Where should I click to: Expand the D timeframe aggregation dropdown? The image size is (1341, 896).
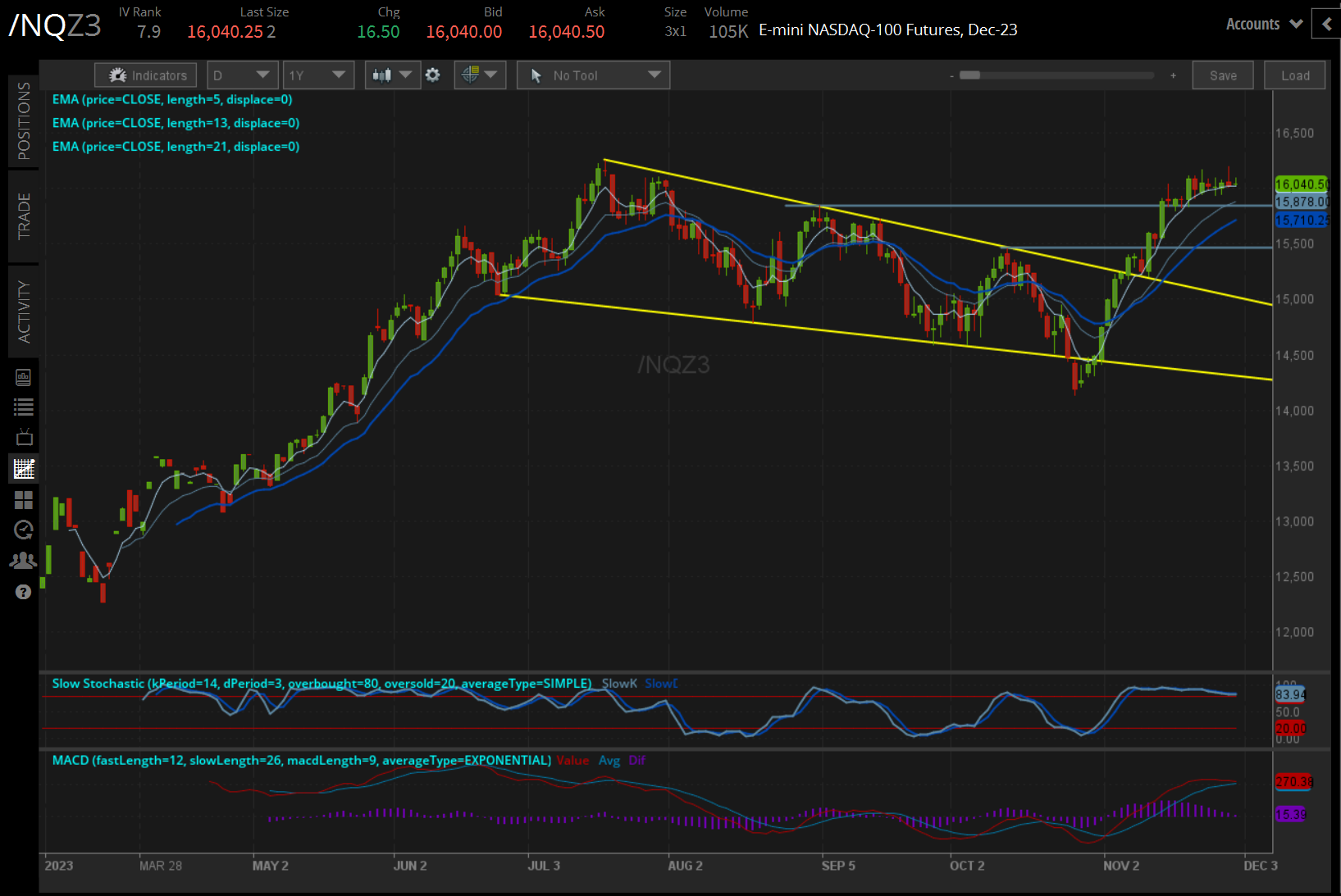pos(242,75)
